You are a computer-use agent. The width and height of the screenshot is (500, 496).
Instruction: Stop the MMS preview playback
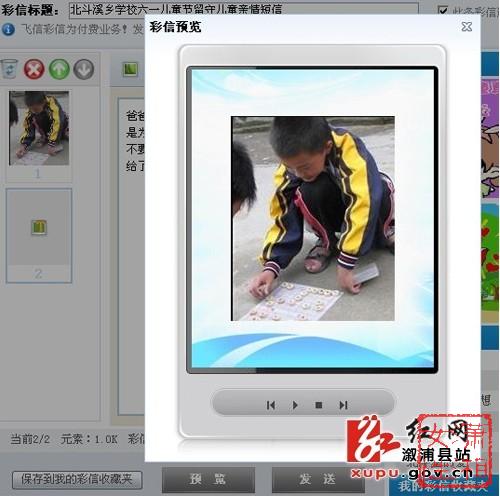319,405
